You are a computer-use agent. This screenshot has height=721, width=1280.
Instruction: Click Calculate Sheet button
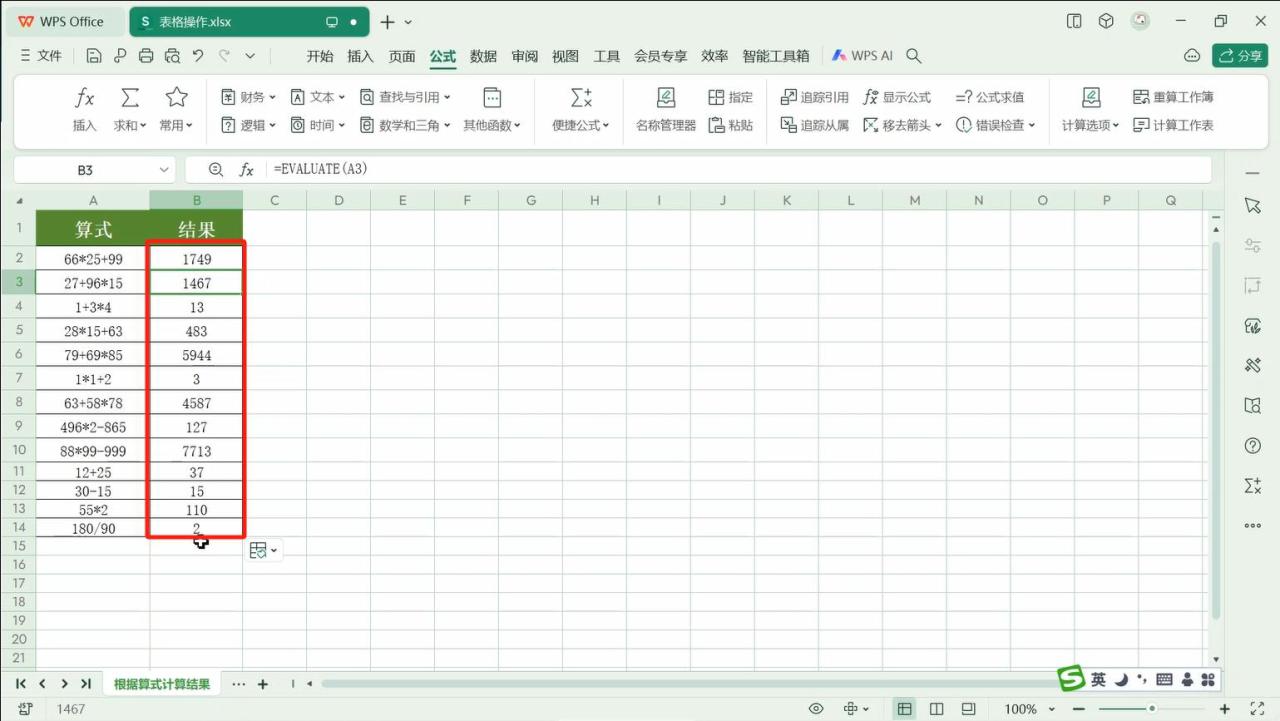[x=1173, y=125]
